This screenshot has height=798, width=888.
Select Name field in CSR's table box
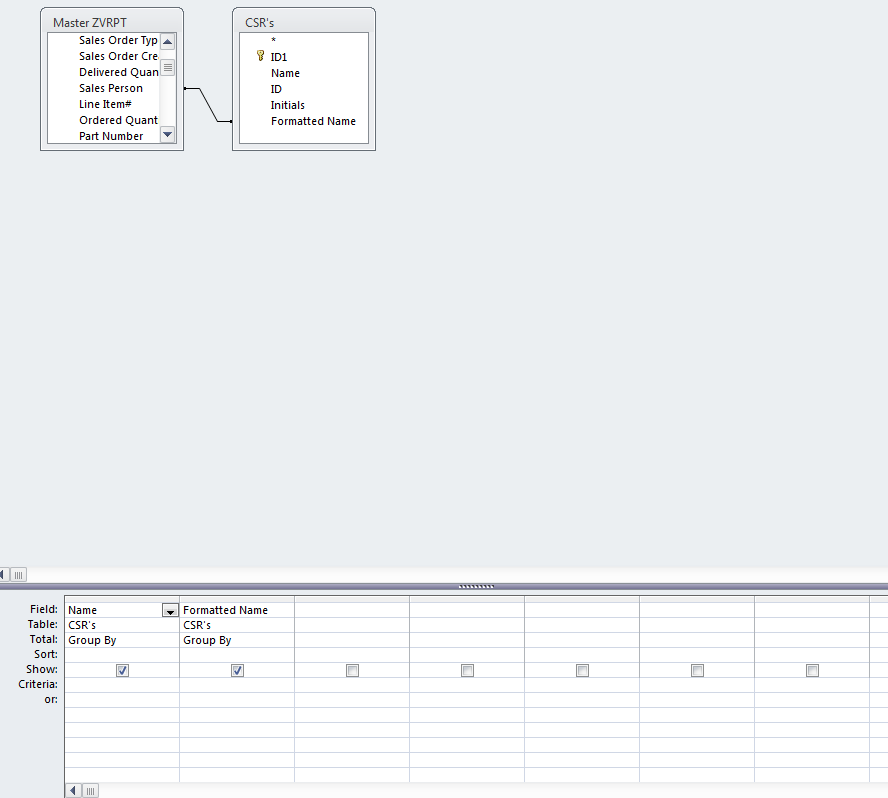coord(285,73)
